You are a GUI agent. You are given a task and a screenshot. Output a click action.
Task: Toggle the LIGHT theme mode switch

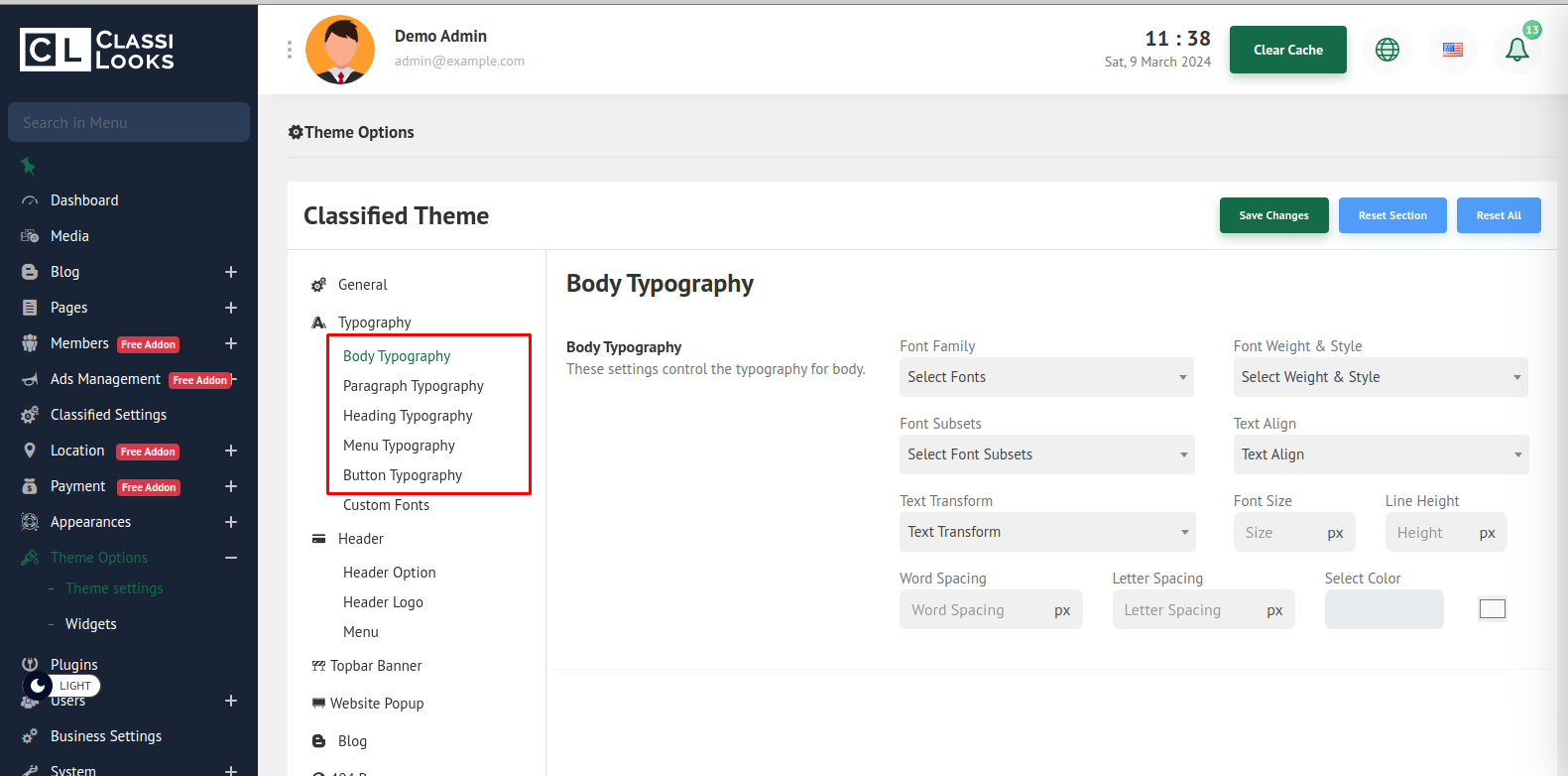point(61,686)
